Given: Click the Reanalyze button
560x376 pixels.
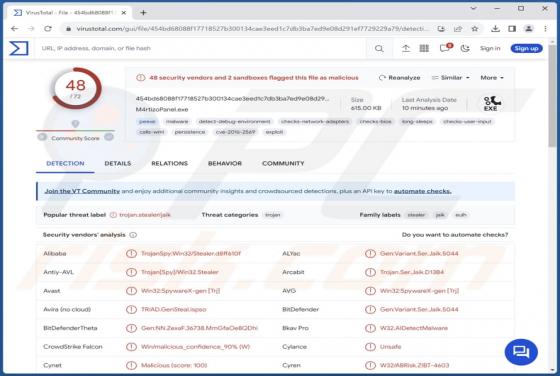Looking at the screenshot, I should click(400, 77).
